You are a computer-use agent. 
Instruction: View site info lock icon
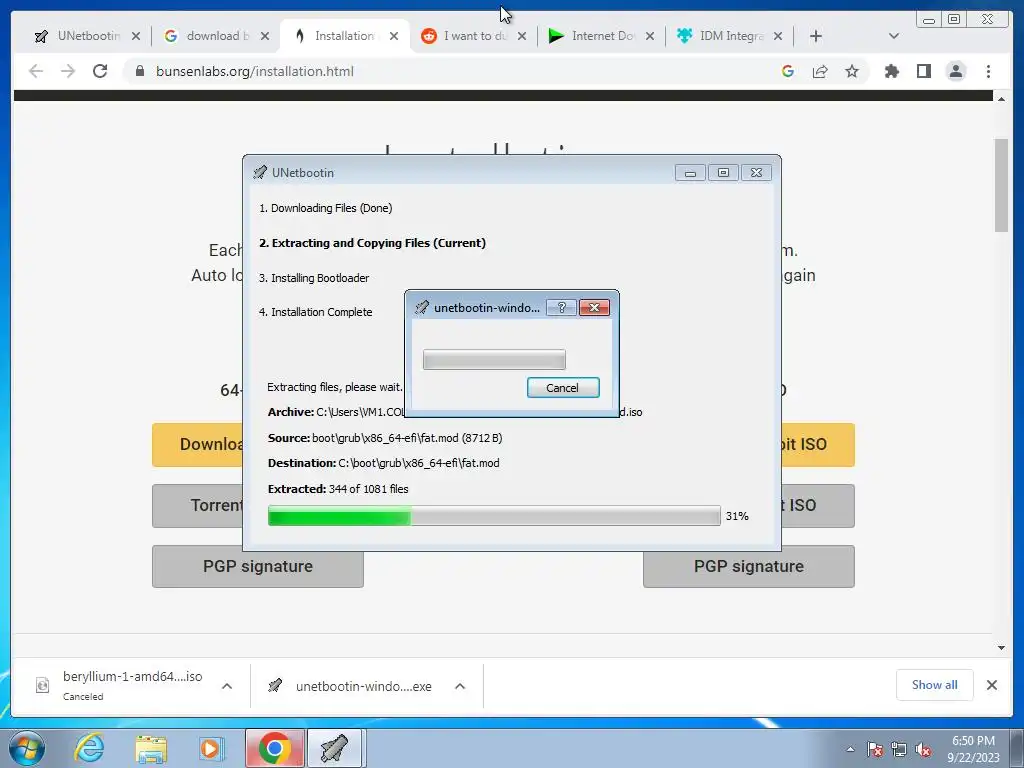point(140,71)
